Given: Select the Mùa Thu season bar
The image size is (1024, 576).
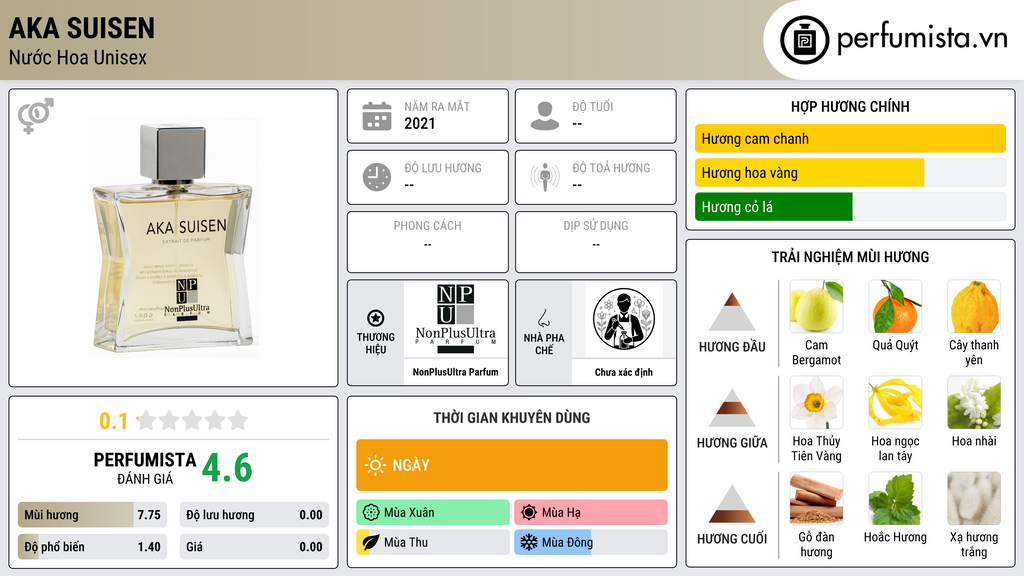Looking at the screenshot, I should tap(433, 542).
